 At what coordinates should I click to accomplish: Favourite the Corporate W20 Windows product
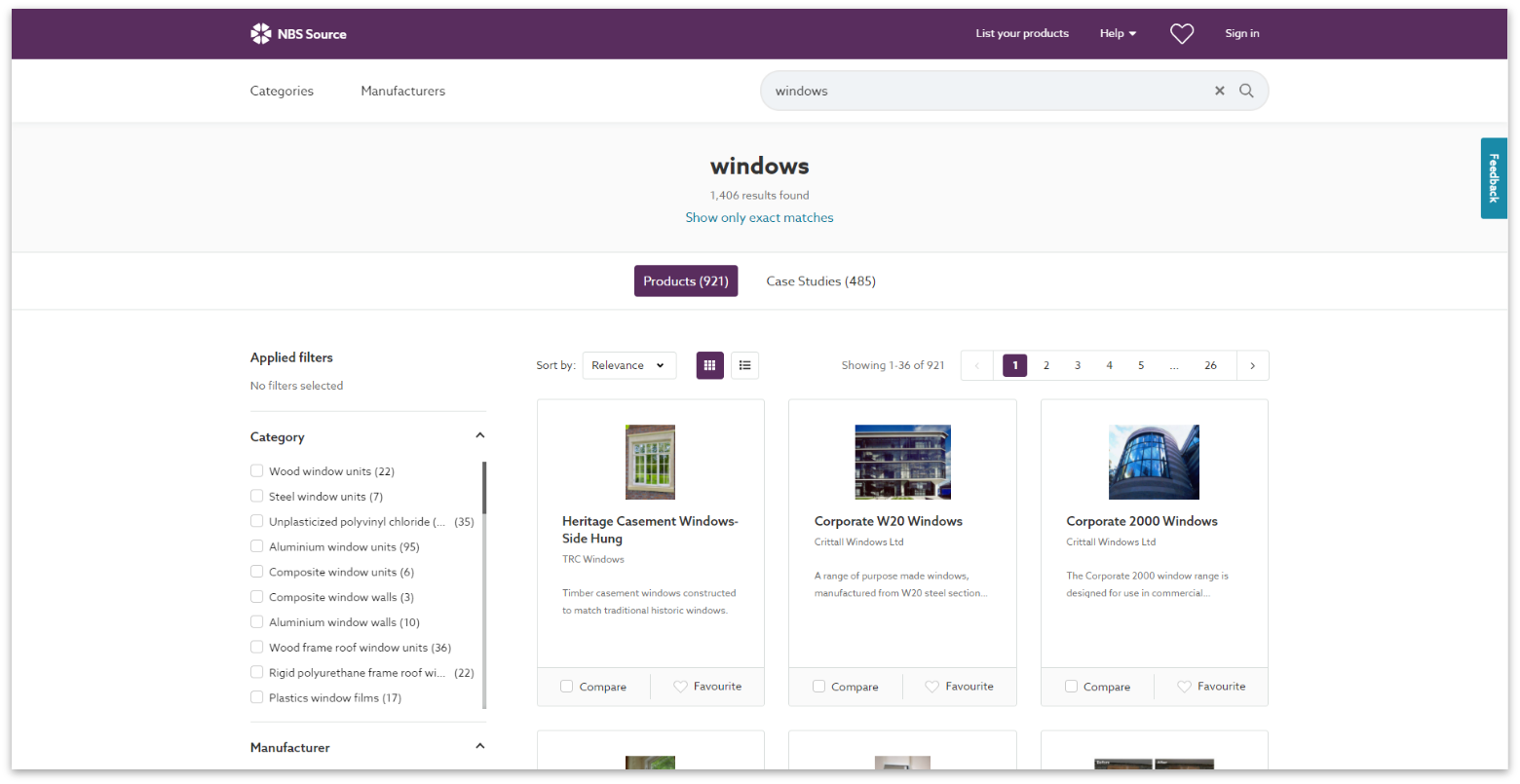click(959, 687)
